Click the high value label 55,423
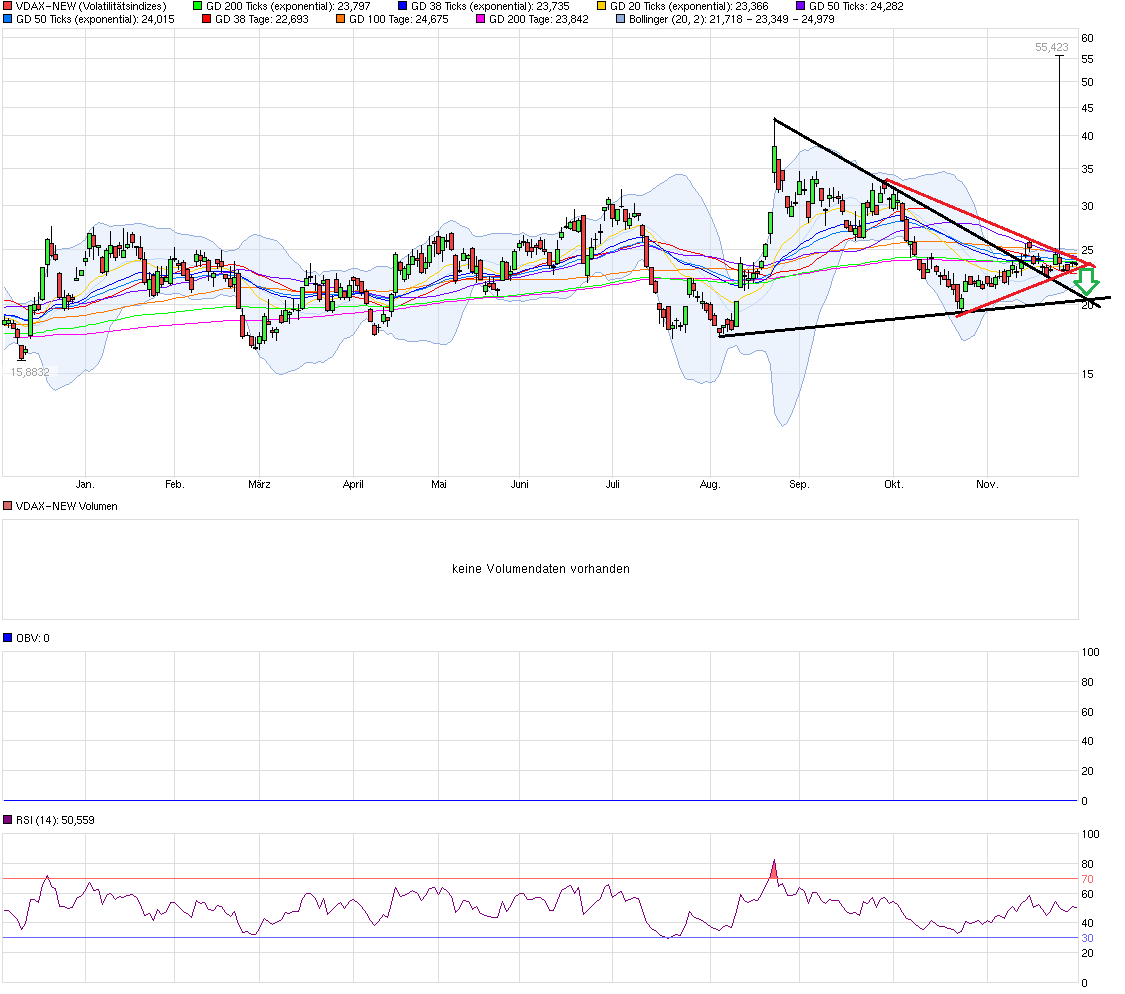 pyautogui.click(x=1051, y=47)
